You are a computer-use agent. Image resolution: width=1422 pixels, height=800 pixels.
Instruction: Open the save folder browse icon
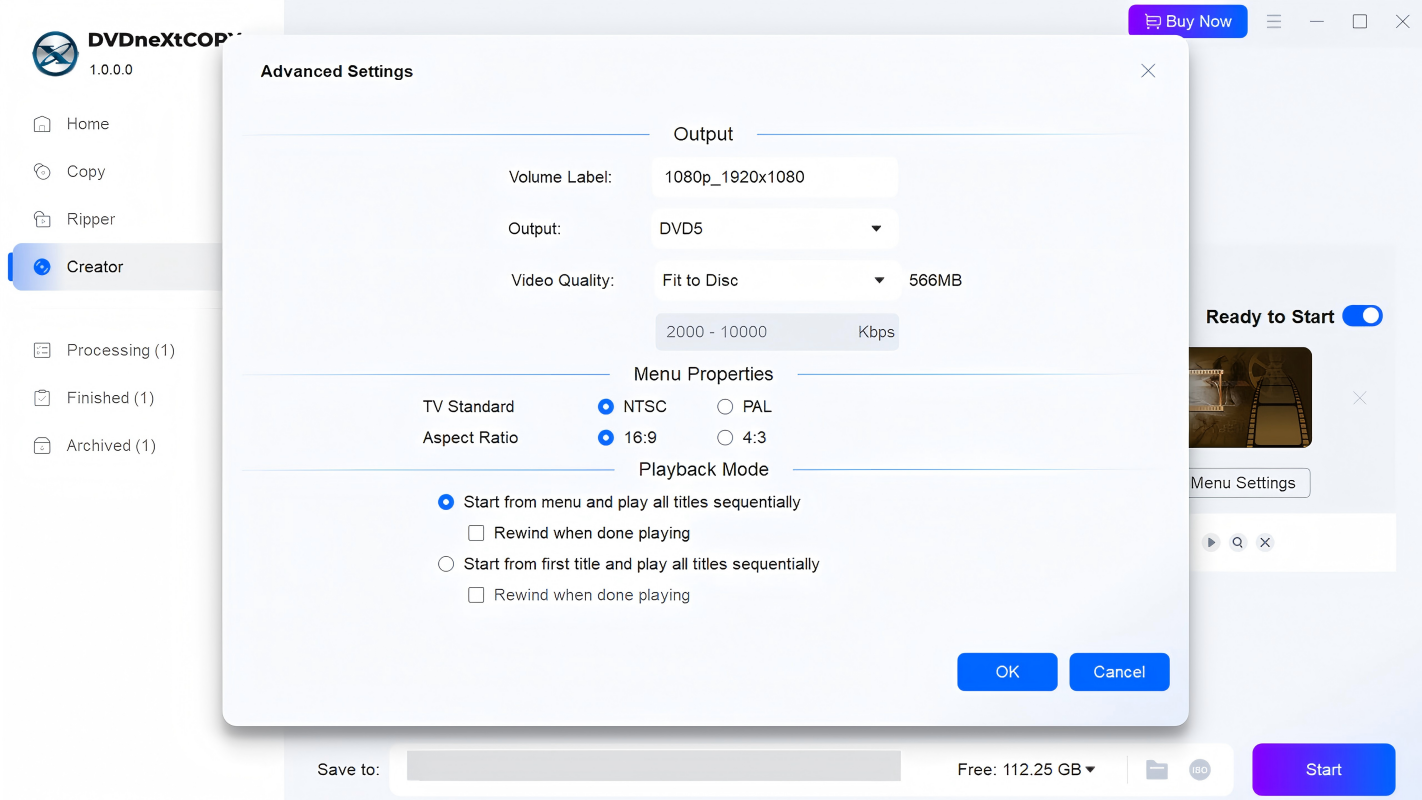click(x=1157, y=769)
